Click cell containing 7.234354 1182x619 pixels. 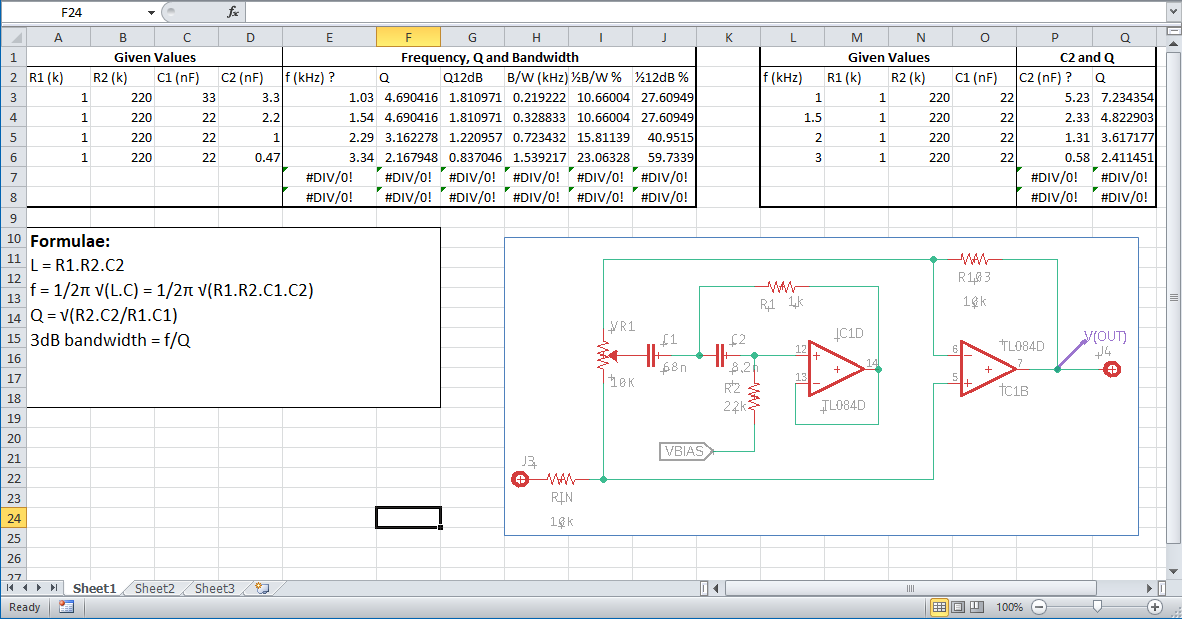click(x=1124, y=97)
